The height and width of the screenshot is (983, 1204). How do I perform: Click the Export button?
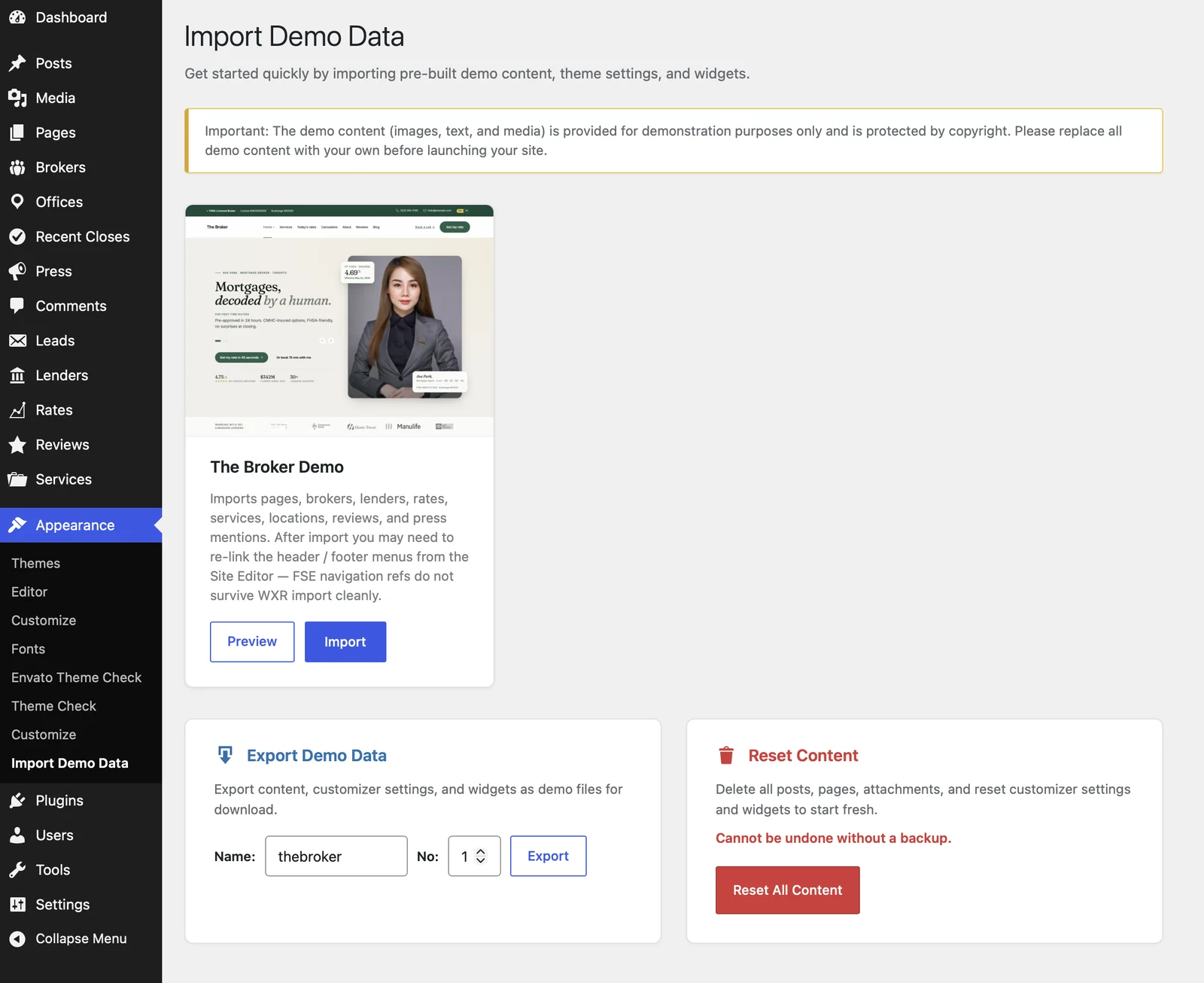(548, 856)
